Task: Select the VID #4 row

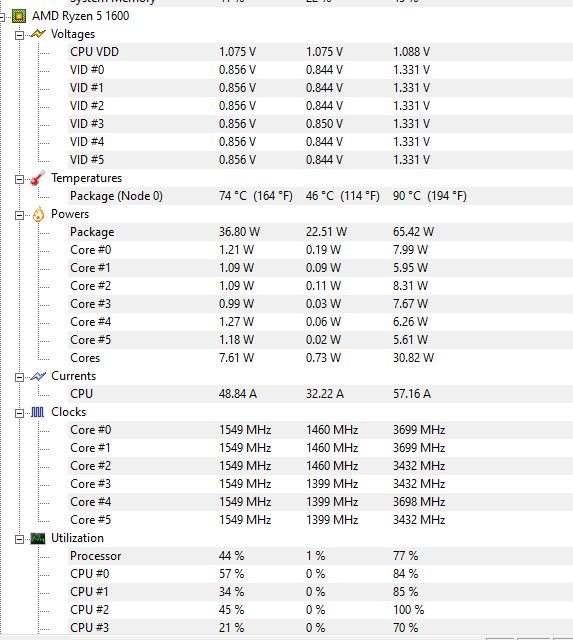Action: point(320,142)
